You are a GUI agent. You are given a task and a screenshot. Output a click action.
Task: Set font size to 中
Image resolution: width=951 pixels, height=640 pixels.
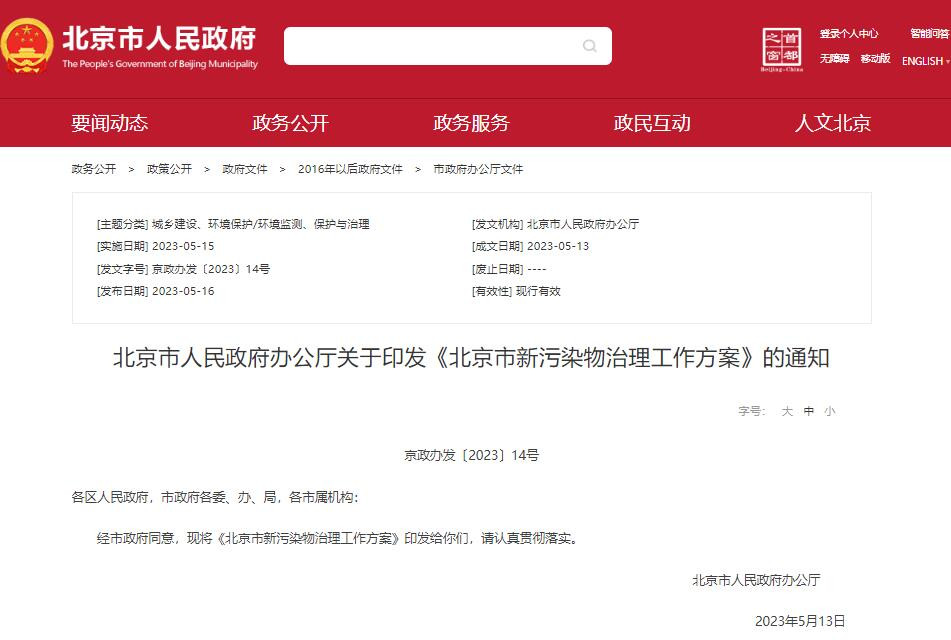(x=808, y=411)
